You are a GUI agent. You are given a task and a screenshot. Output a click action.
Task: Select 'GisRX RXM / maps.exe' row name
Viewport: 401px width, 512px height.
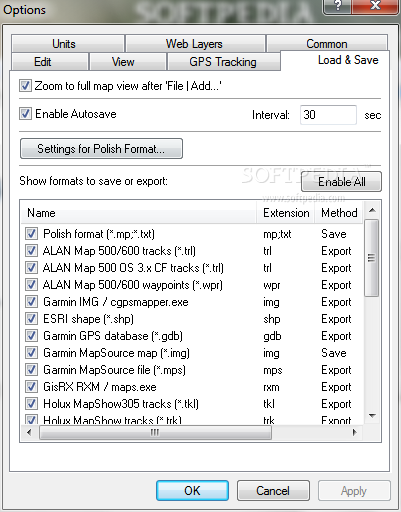pyautogui.click(x=100, y=387)
